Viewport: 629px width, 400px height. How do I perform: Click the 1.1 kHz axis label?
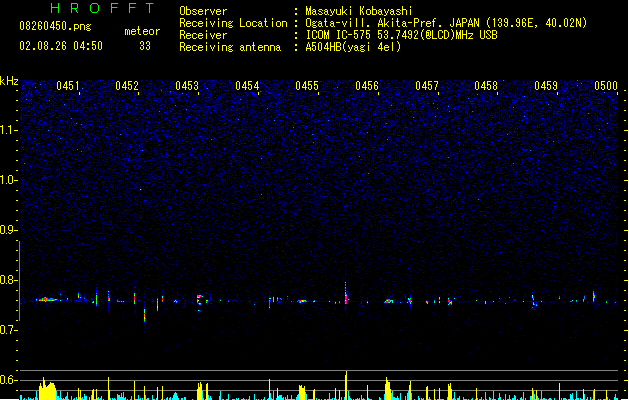click(x=9, y=130)
